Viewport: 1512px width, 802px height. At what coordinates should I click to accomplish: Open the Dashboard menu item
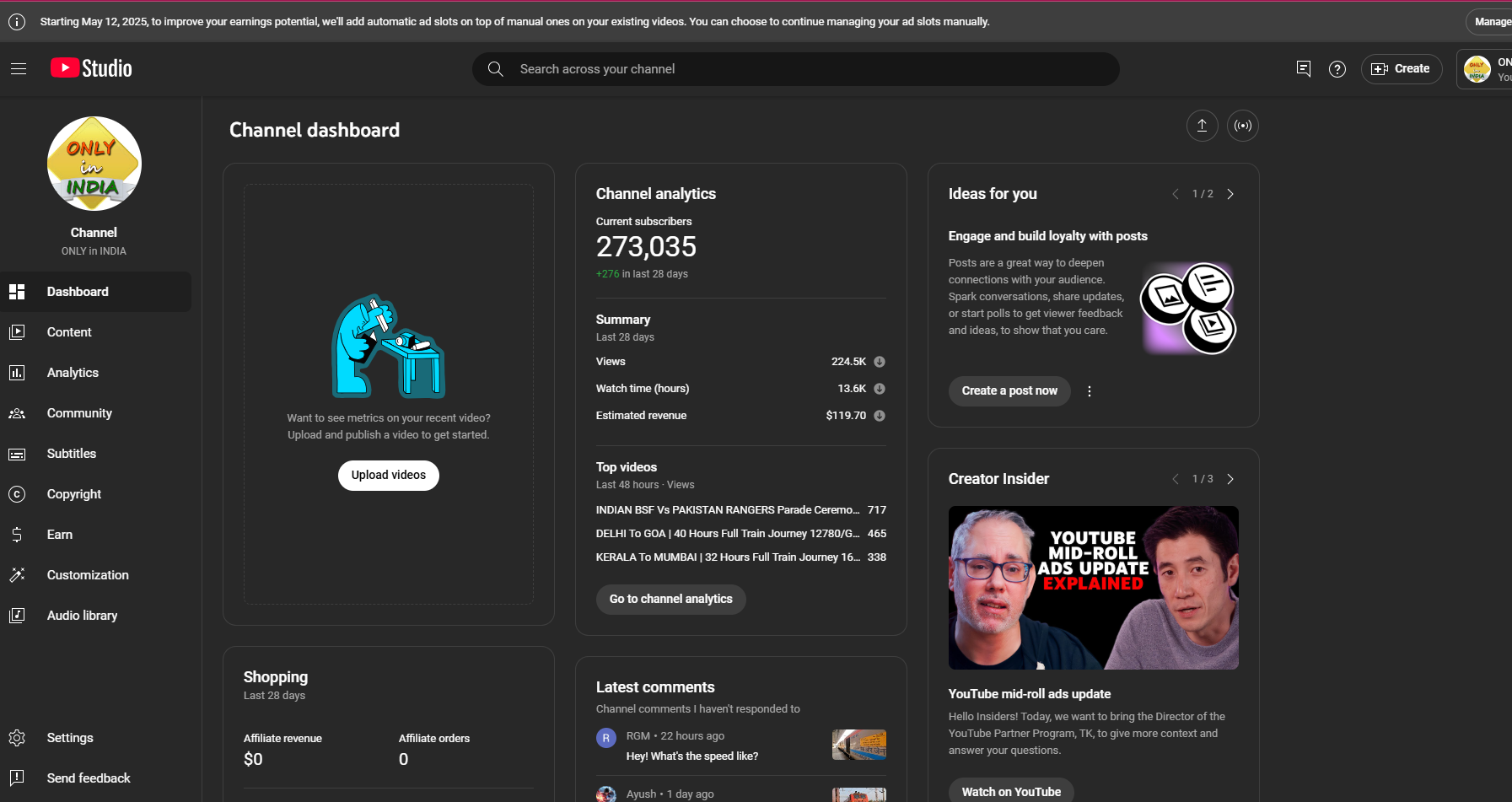coord(95,292)
